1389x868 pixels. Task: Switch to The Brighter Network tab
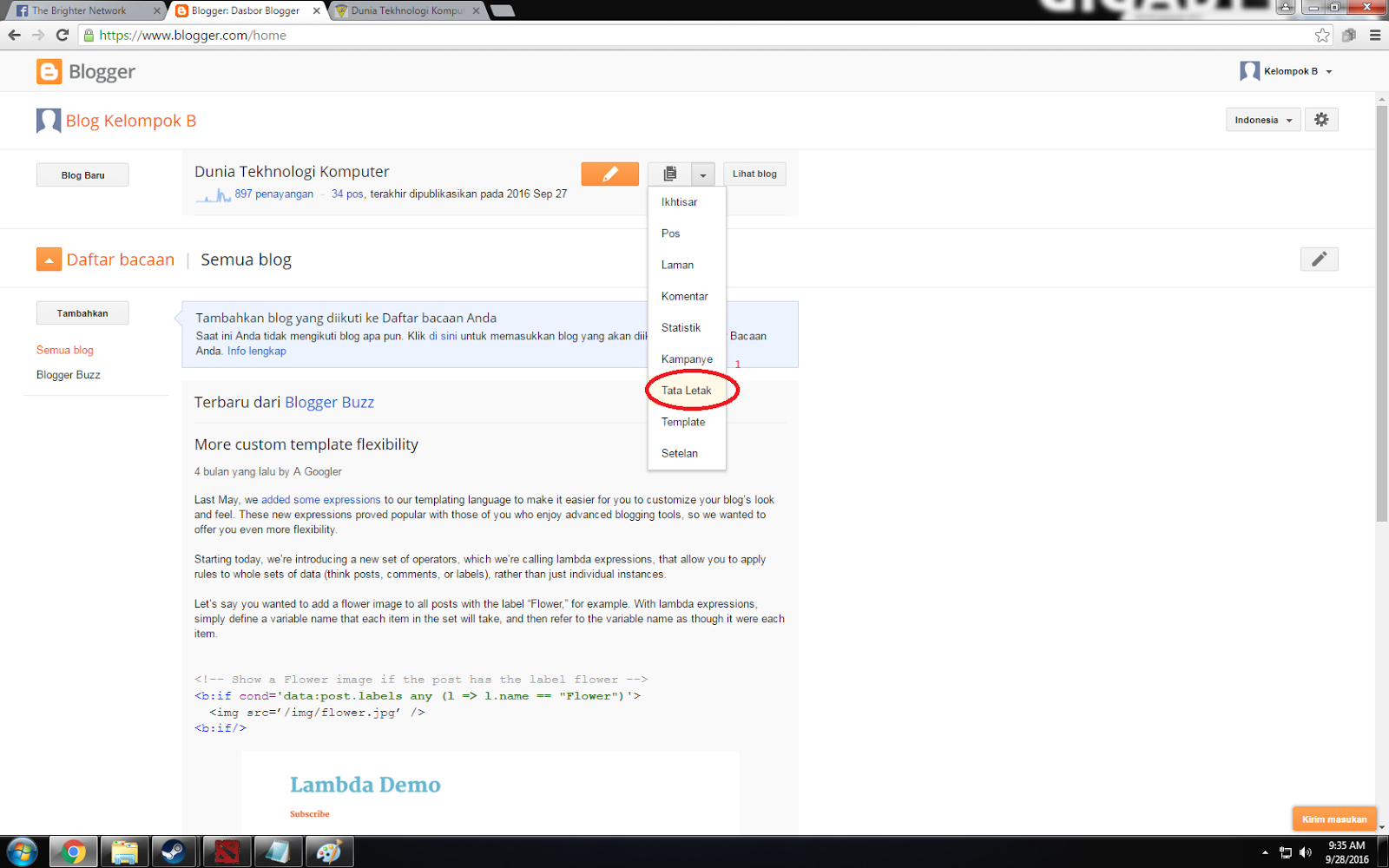(79, 10)
